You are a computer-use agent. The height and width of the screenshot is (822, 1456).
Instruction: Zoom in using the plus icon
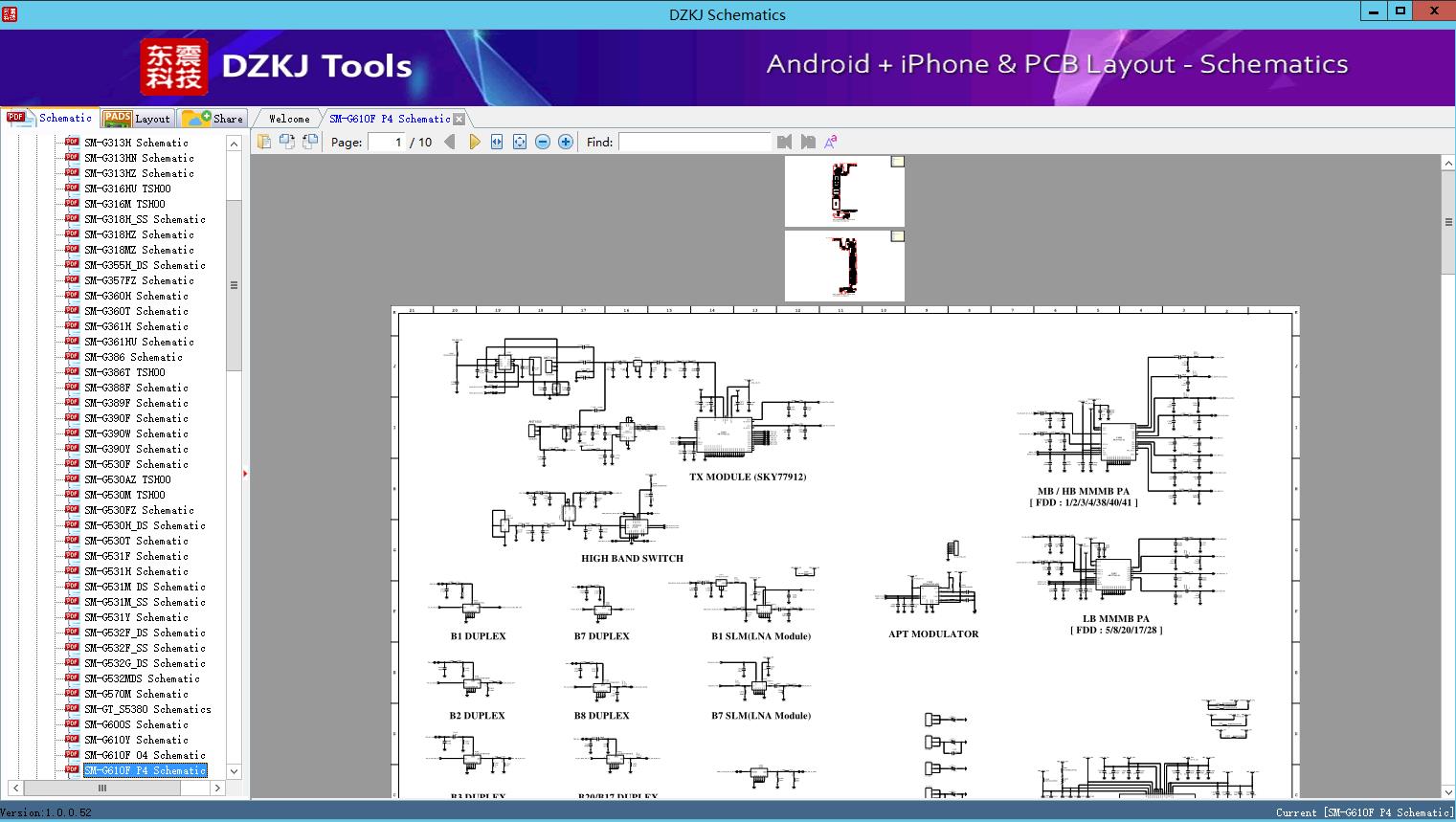point(566,142)
